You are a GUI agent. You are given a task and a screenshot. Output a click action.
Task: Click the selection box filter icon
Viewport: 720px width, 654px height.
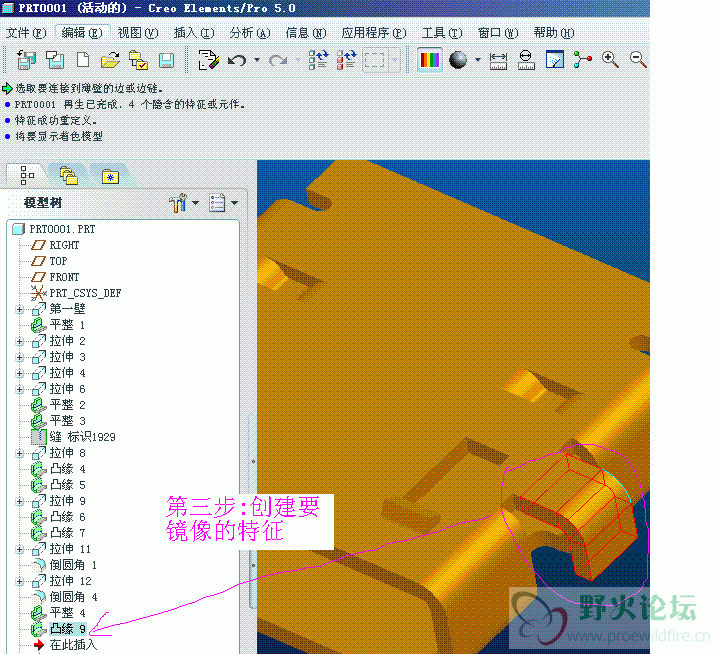pyautogui.click(x=374, y=60)
